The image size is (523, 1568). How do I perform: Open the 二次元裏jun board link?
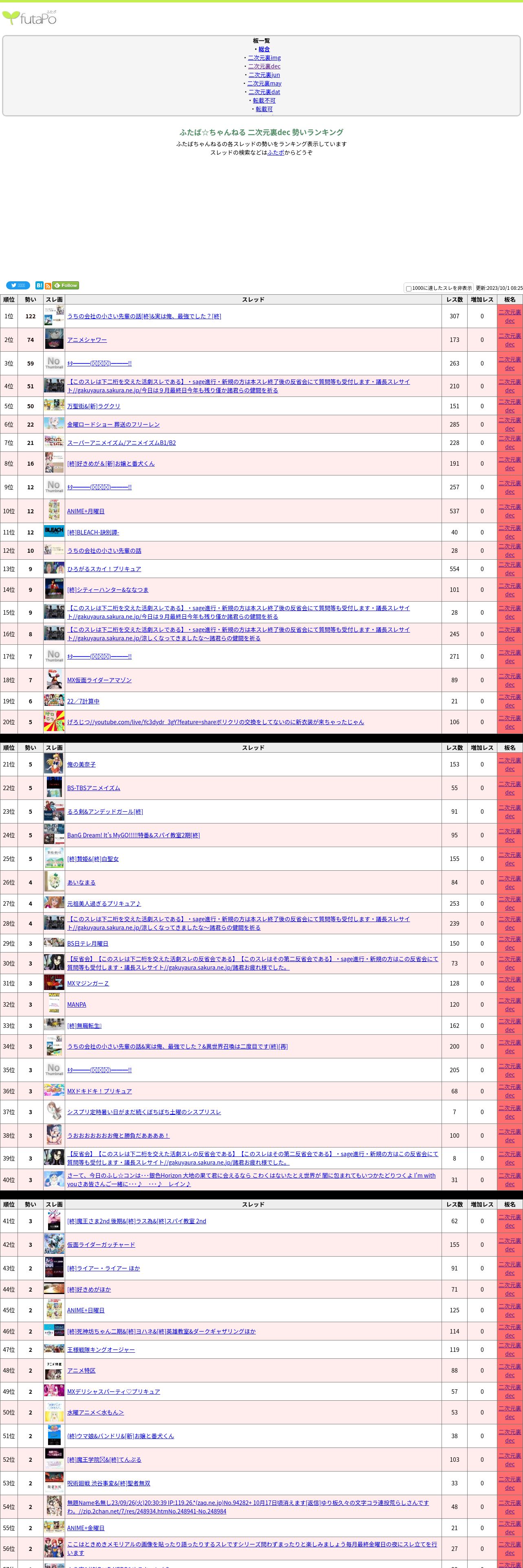pos(264,75)
